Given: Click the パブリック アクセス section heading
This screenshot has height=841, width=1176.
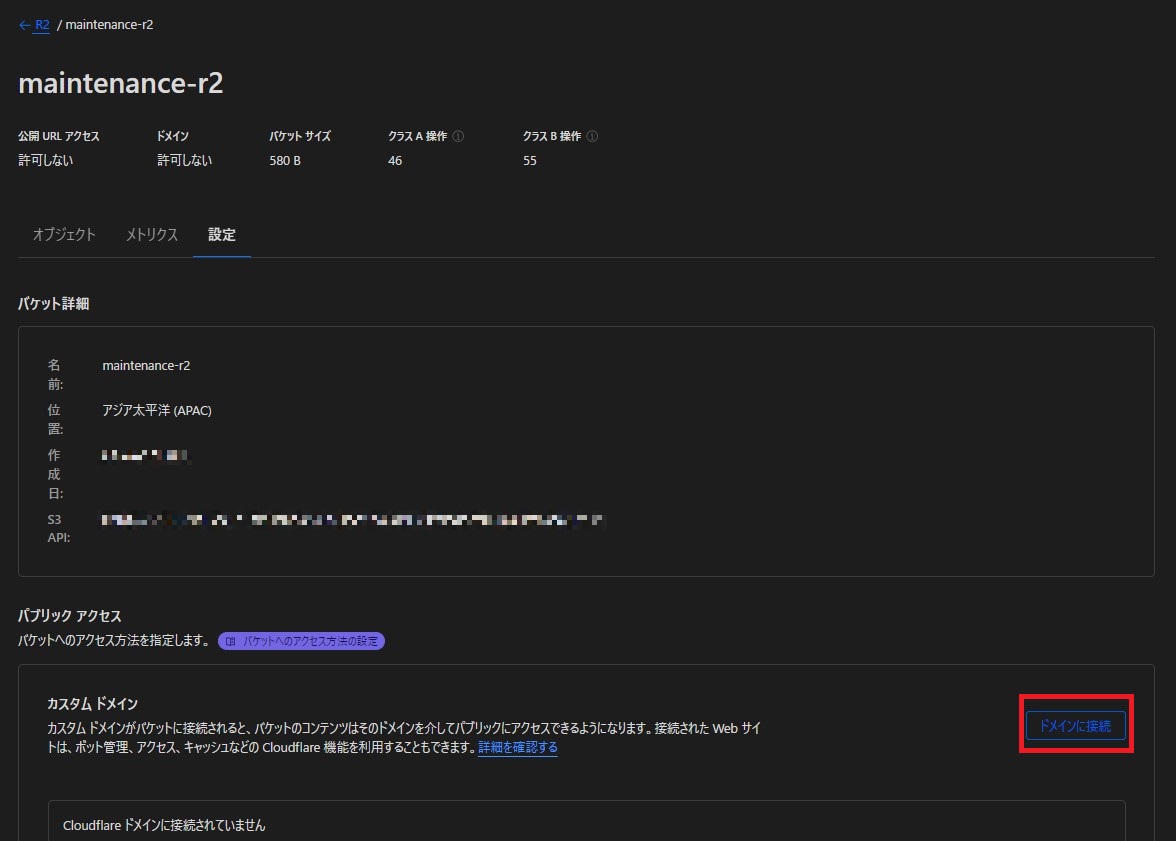Looking at the screenshot, I should click(70, 616).
